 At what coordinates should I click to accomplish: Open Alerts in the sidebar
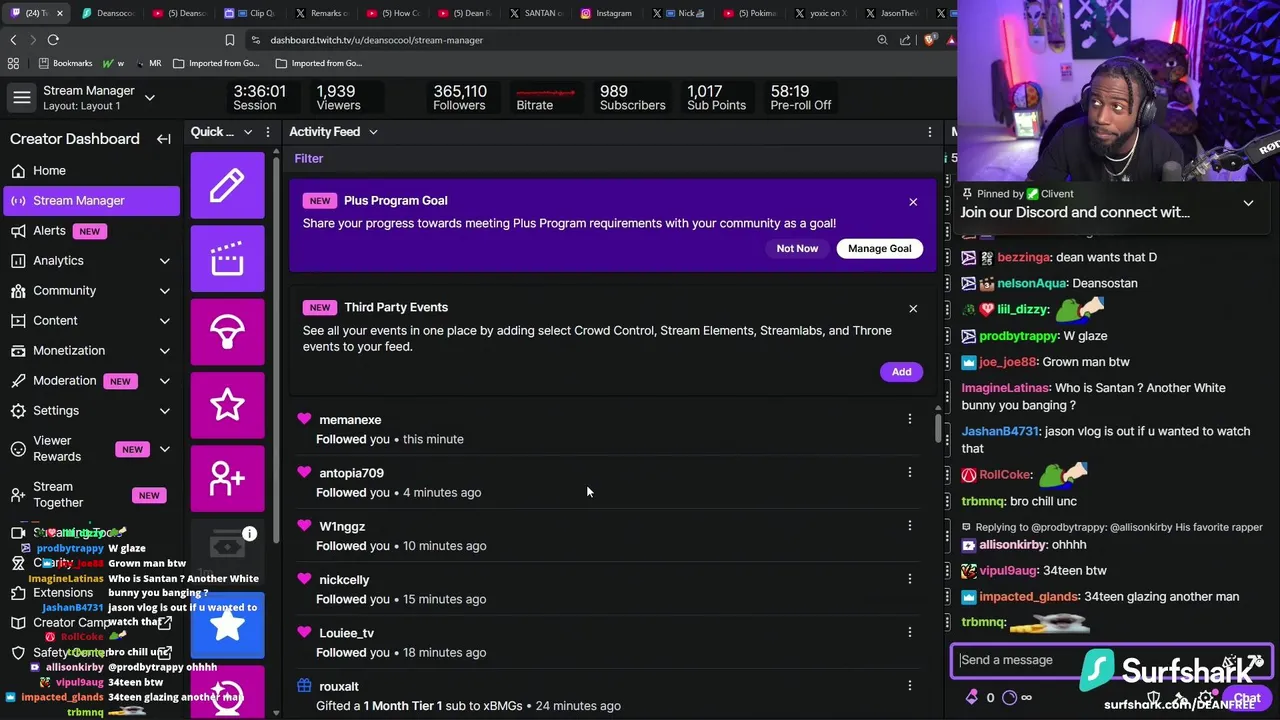click(x=92, y=231)
